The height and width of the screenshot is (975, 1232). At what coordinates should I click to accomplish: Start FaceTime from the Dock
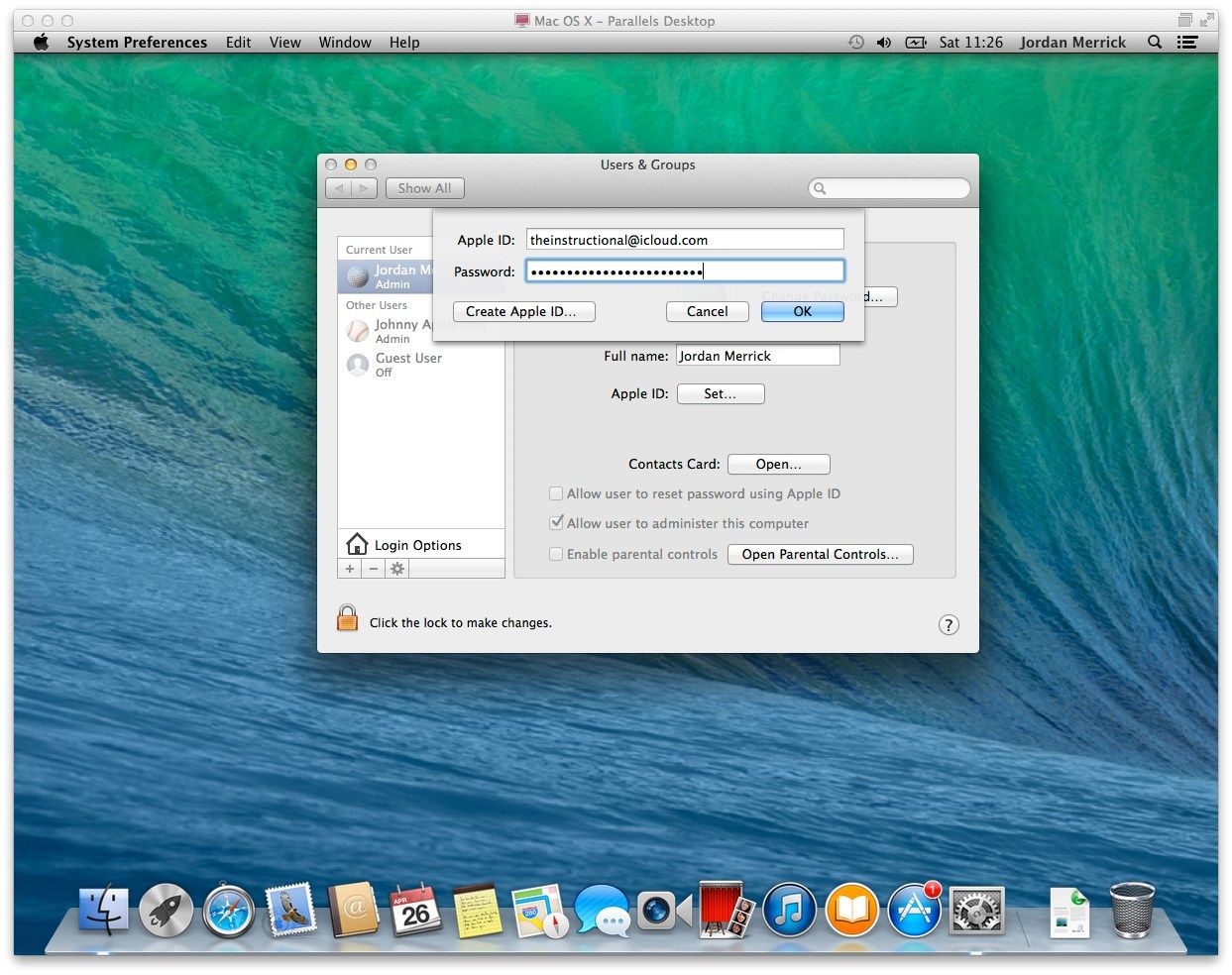coord(663,909)
